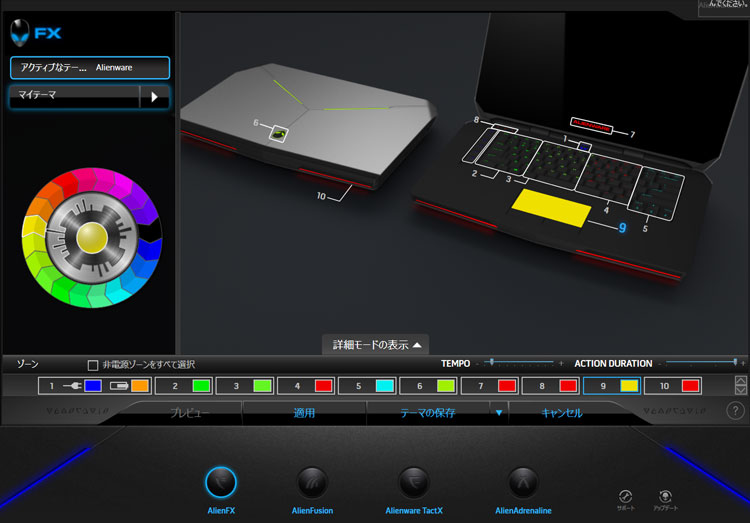
Task: Click the 適用 apply button
Action: point(304,412)
